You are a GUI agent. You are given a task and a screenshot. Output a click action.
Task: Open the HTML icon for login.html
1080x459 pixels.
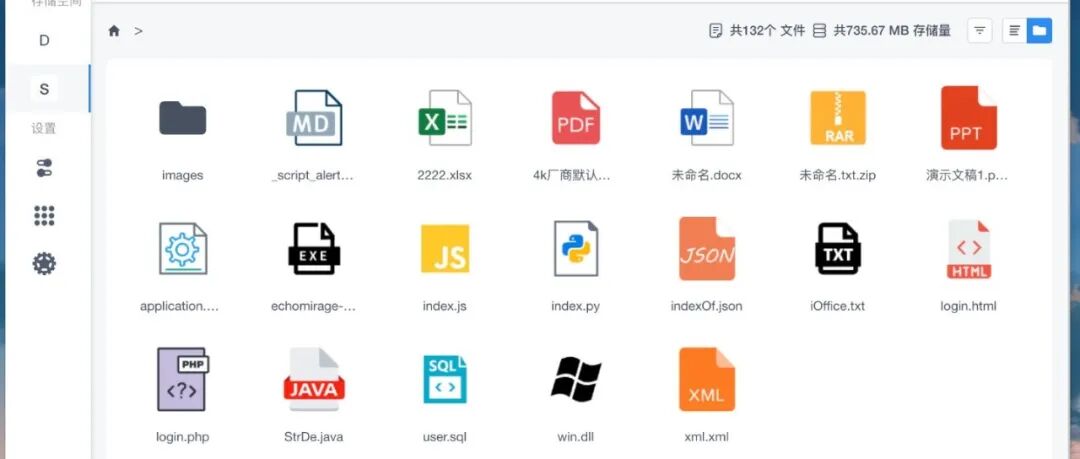click(x=968, y=249)
